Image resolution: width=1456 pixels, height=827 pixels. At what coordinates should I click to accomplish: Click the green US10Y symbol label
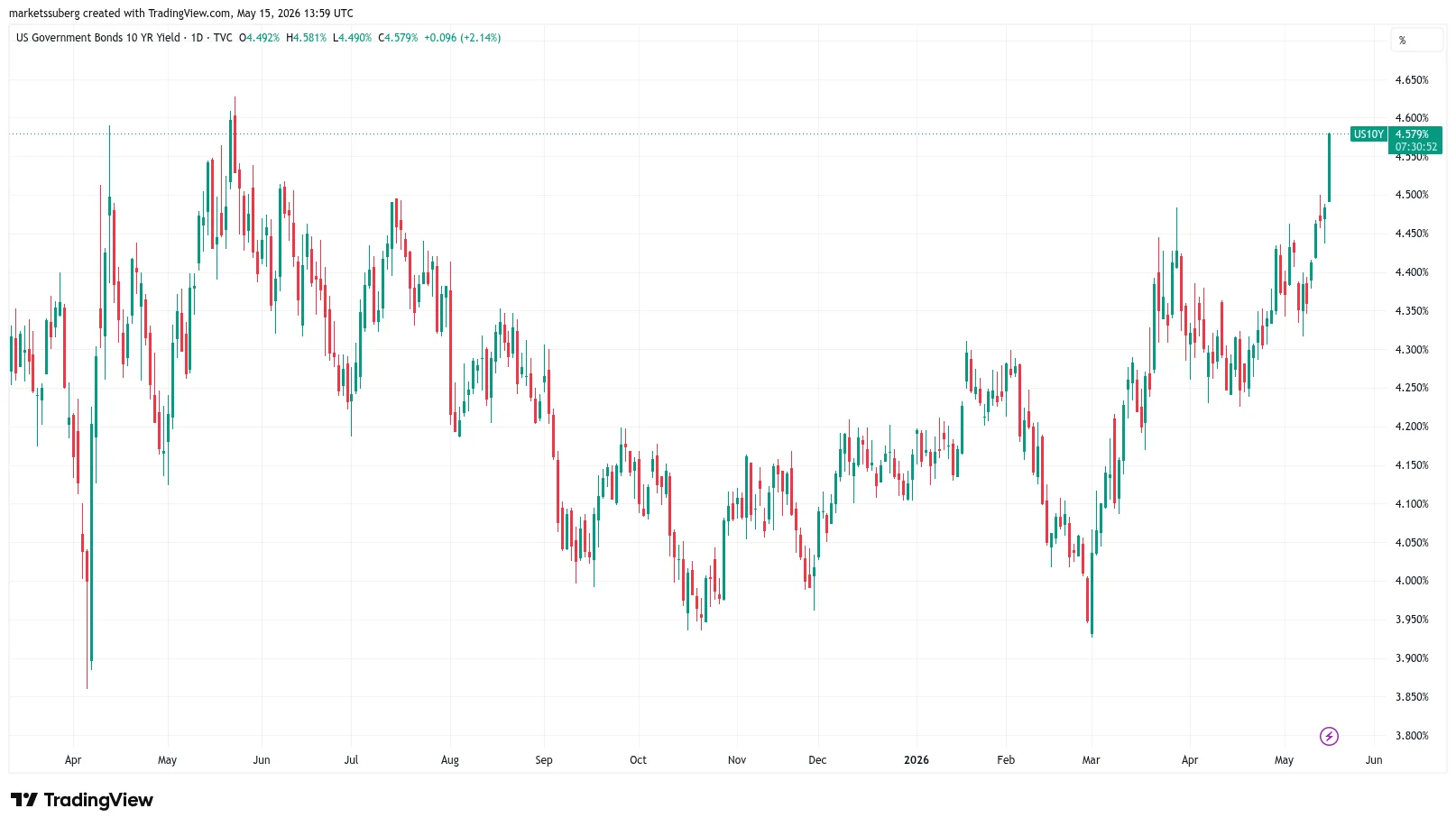click(x=1368, y=134)
